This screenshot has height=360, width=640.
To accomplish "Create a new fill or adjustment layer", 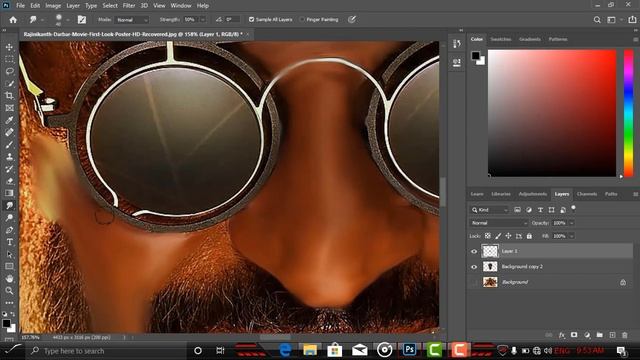I will (x=587, y=335).
